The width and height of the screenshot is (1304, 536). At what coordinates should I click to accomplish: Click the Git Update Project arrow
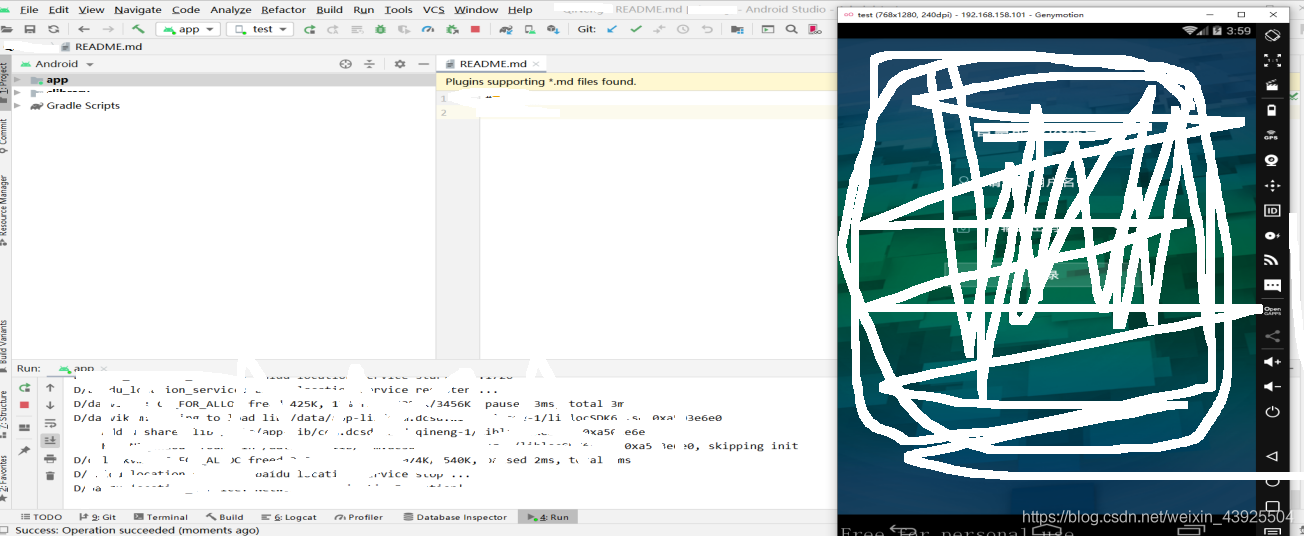click(x=612, y=29)
